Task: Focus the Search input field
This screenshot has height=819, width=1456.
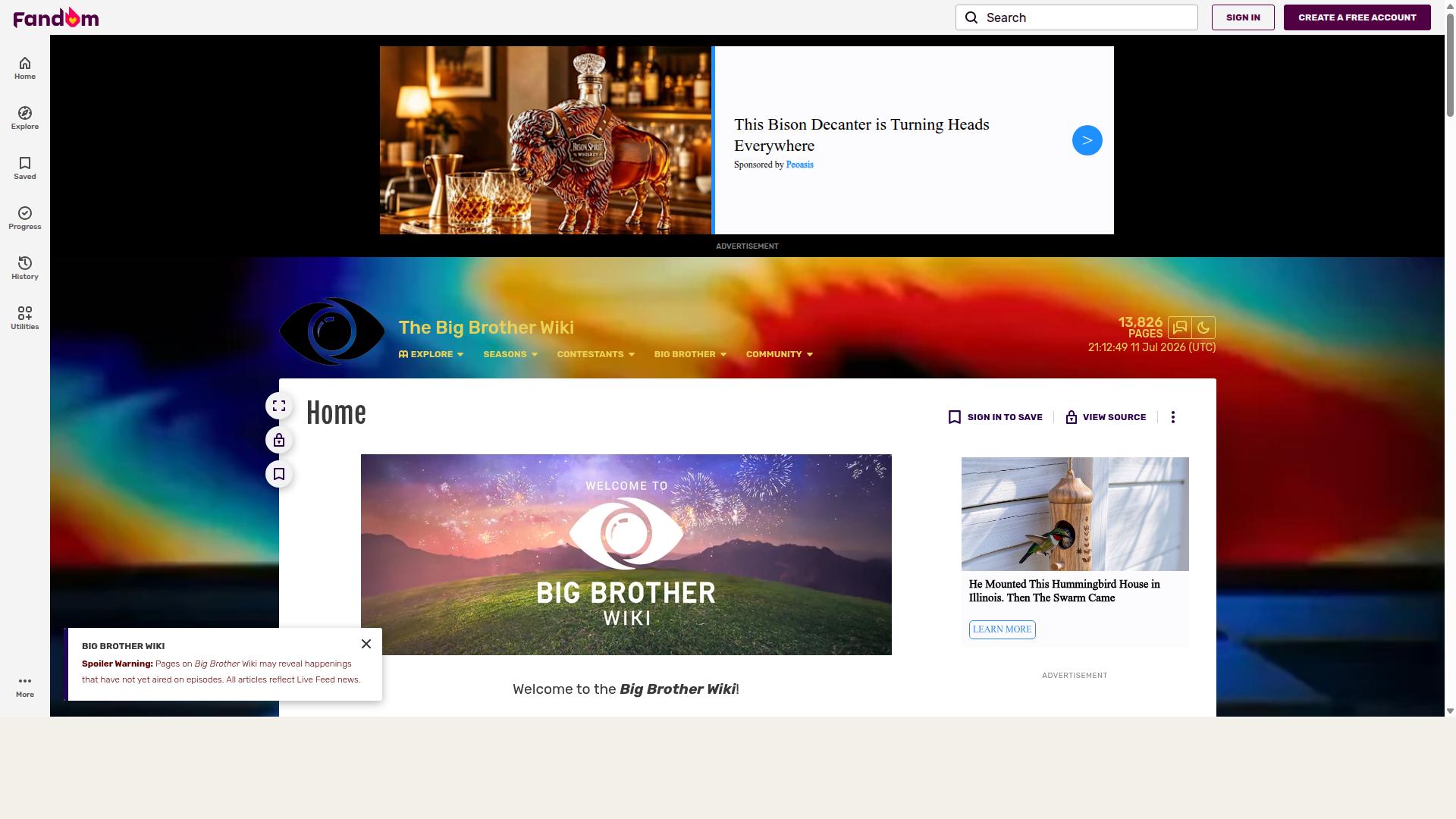Action: click(1076, 17)
